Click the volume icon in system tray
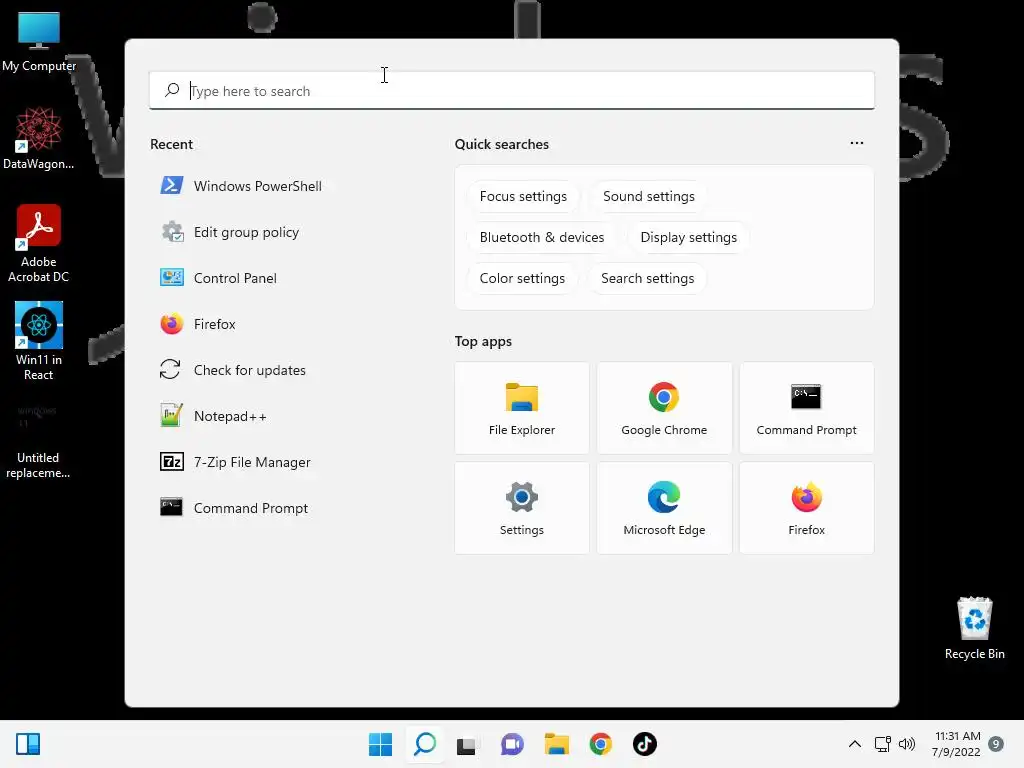 (907, 744)
